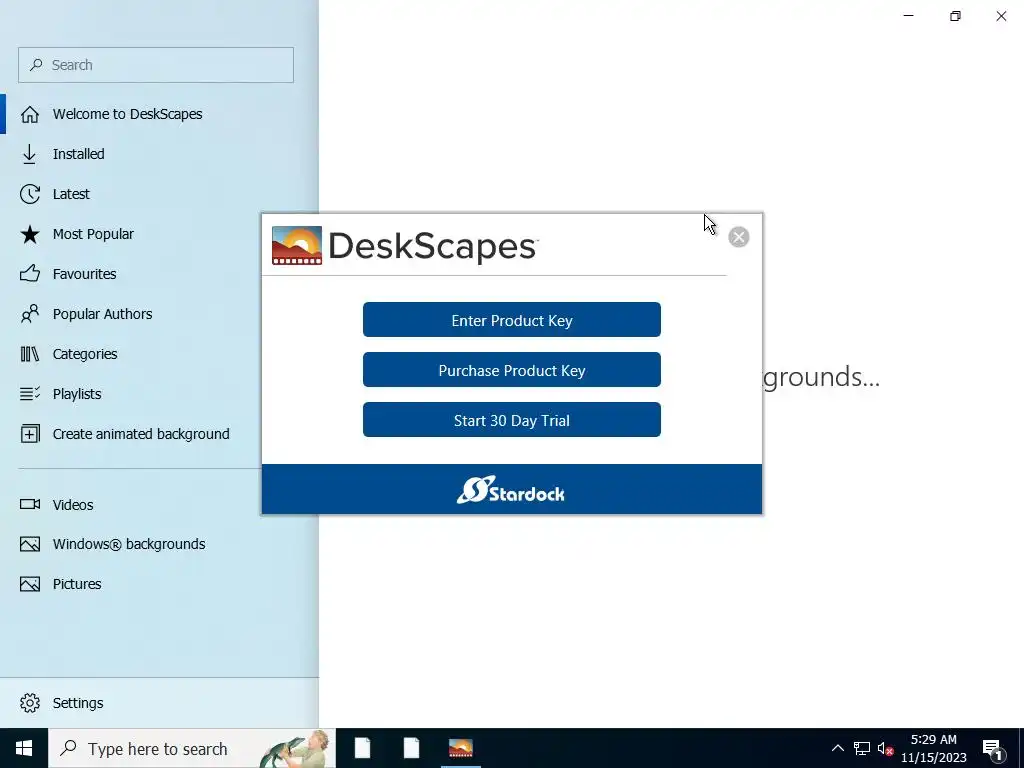Click the home icon beside Welcome to DeskScapes

(x=29, y=114)
